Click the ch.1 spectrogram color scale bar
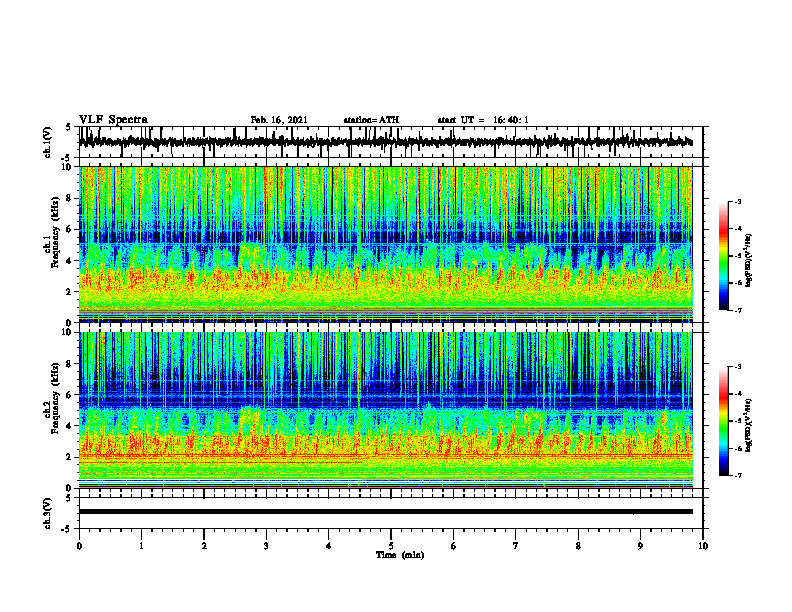The image size is (792, 612). pos(724,256)
